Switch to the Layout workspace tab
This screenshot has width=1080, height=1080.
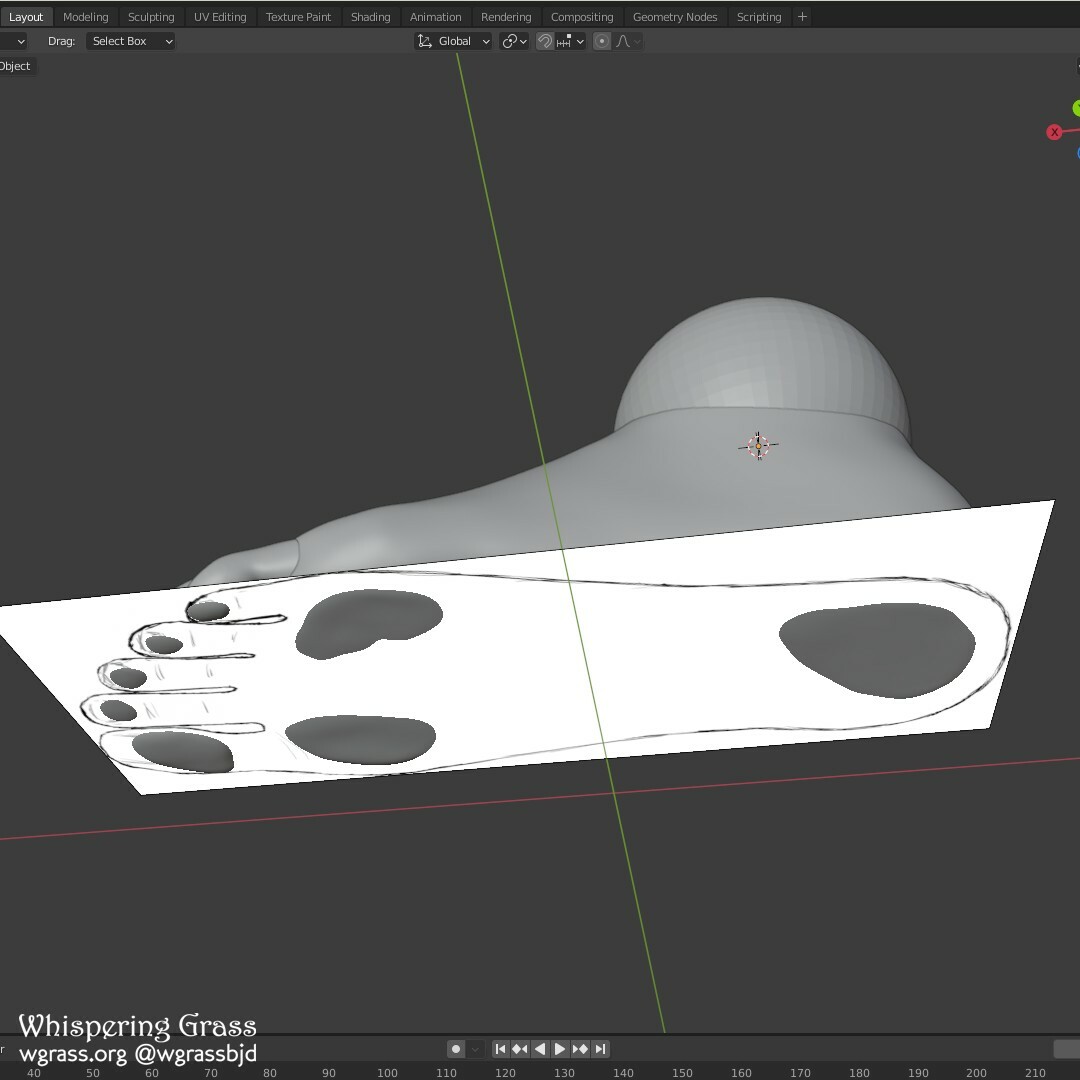pyautogui.click(x=25, y=17)
